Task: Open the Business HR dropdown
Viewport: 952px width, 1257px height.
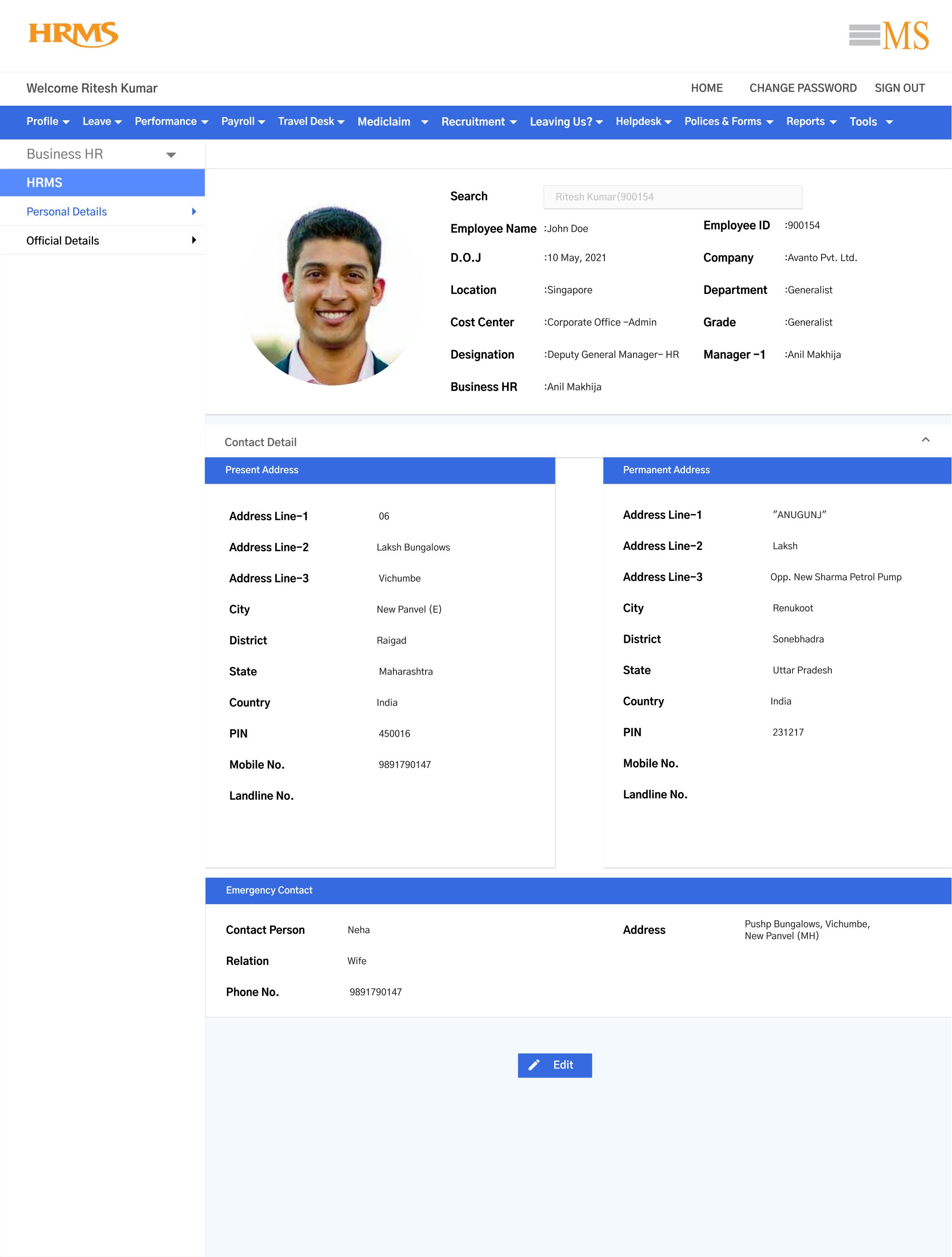Action: point(171,154)
